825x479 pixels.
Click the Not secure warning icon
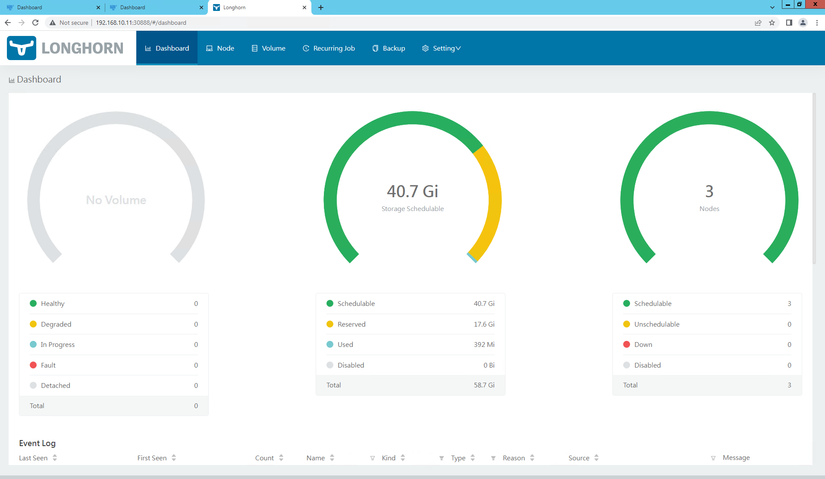pyautogui.click(x=52, y=22)
